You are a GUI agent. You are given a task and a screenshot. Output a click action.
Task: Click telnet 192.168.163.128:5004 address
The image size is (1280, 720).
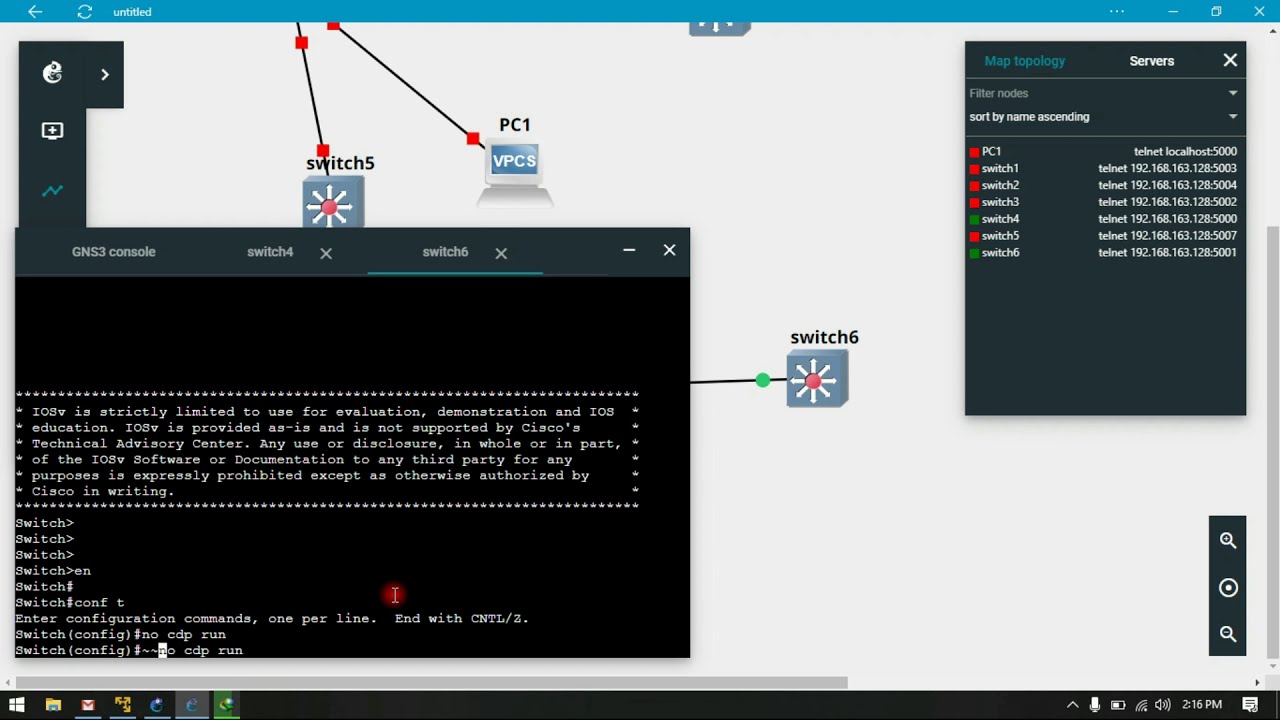coord(1167,186)
